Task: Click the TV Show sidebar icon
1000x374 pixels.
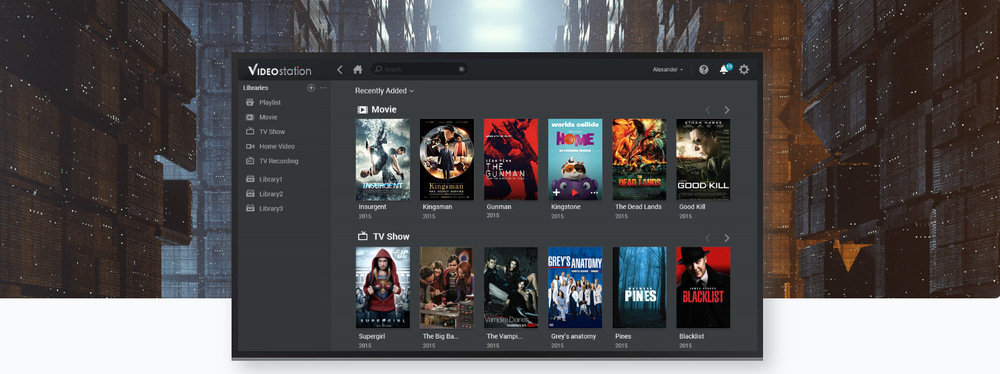Action: (x=250, y=131)
